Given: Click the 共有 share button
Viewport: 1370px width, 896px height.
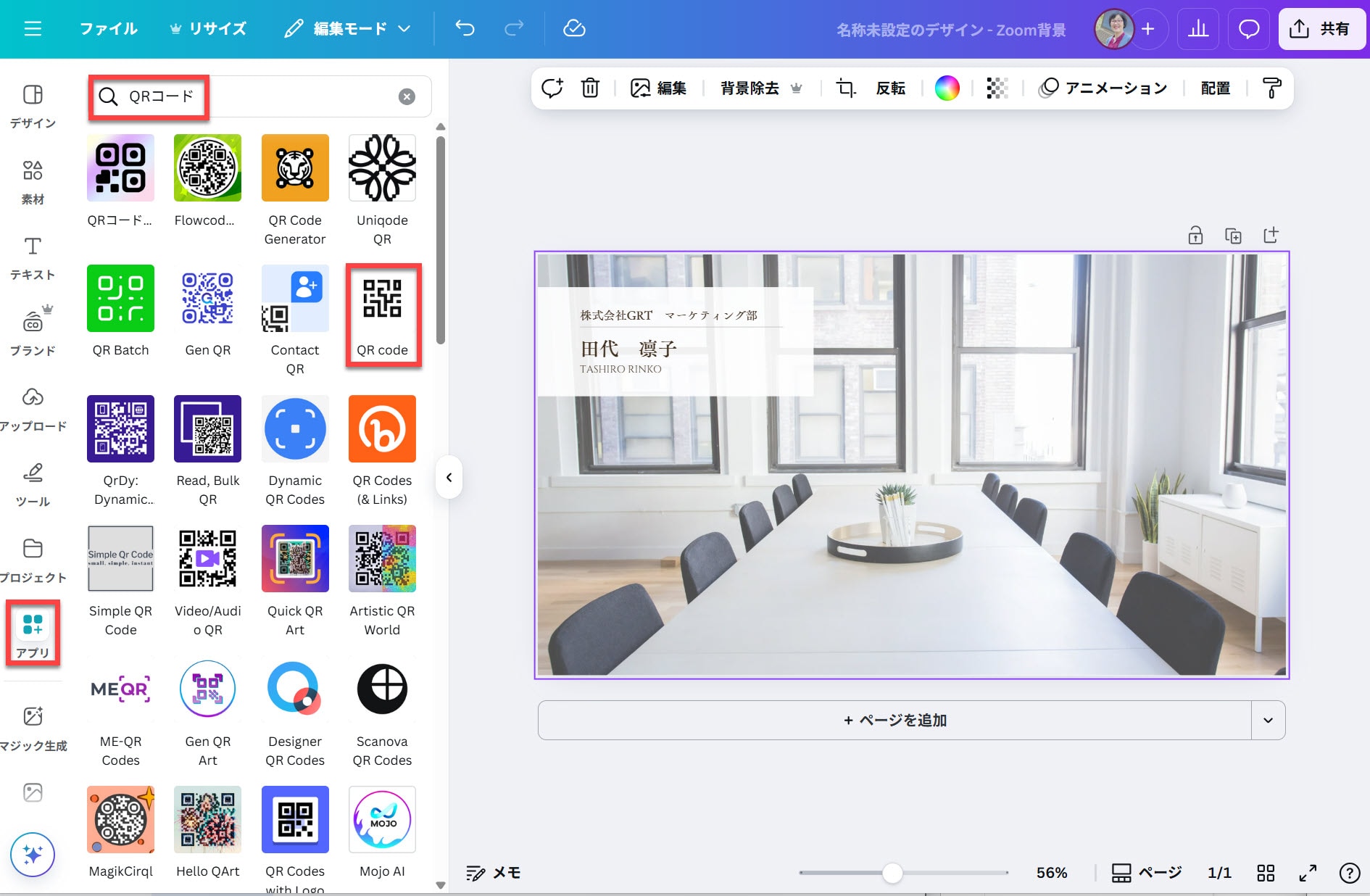Looking at the screenshot, I should pos(1321,29).
